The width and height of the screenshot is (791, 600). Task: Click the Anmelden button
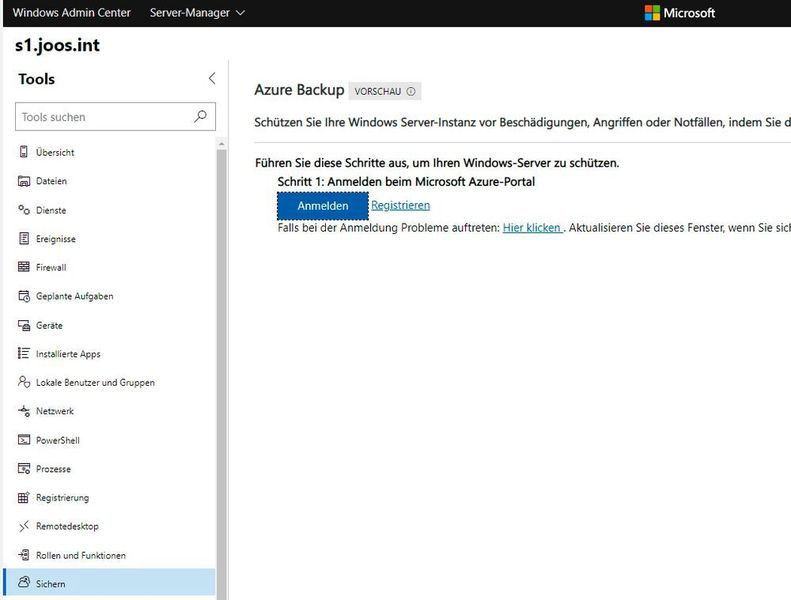323,206
